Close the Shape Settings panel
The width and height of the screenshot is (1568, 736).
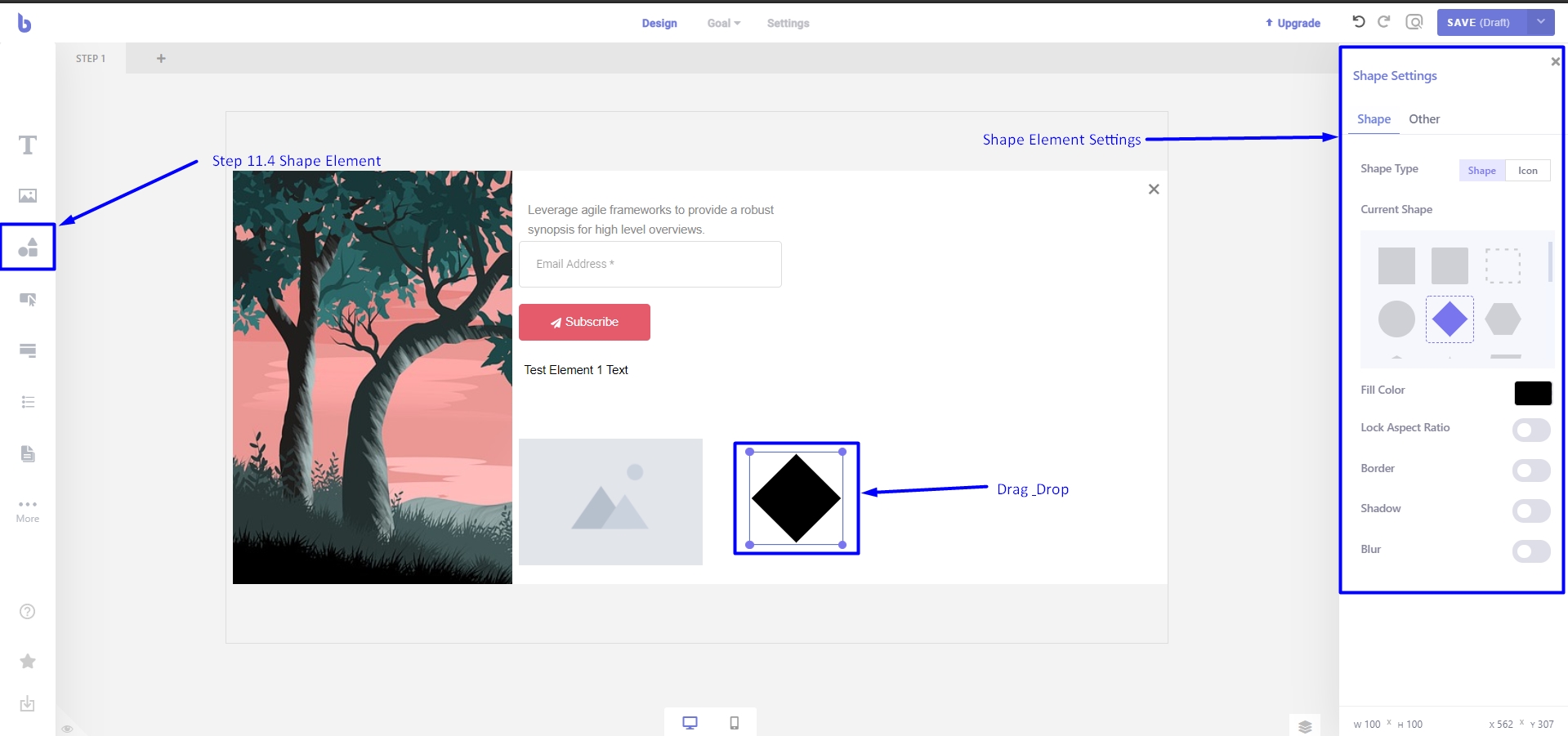coord(1555,61)
